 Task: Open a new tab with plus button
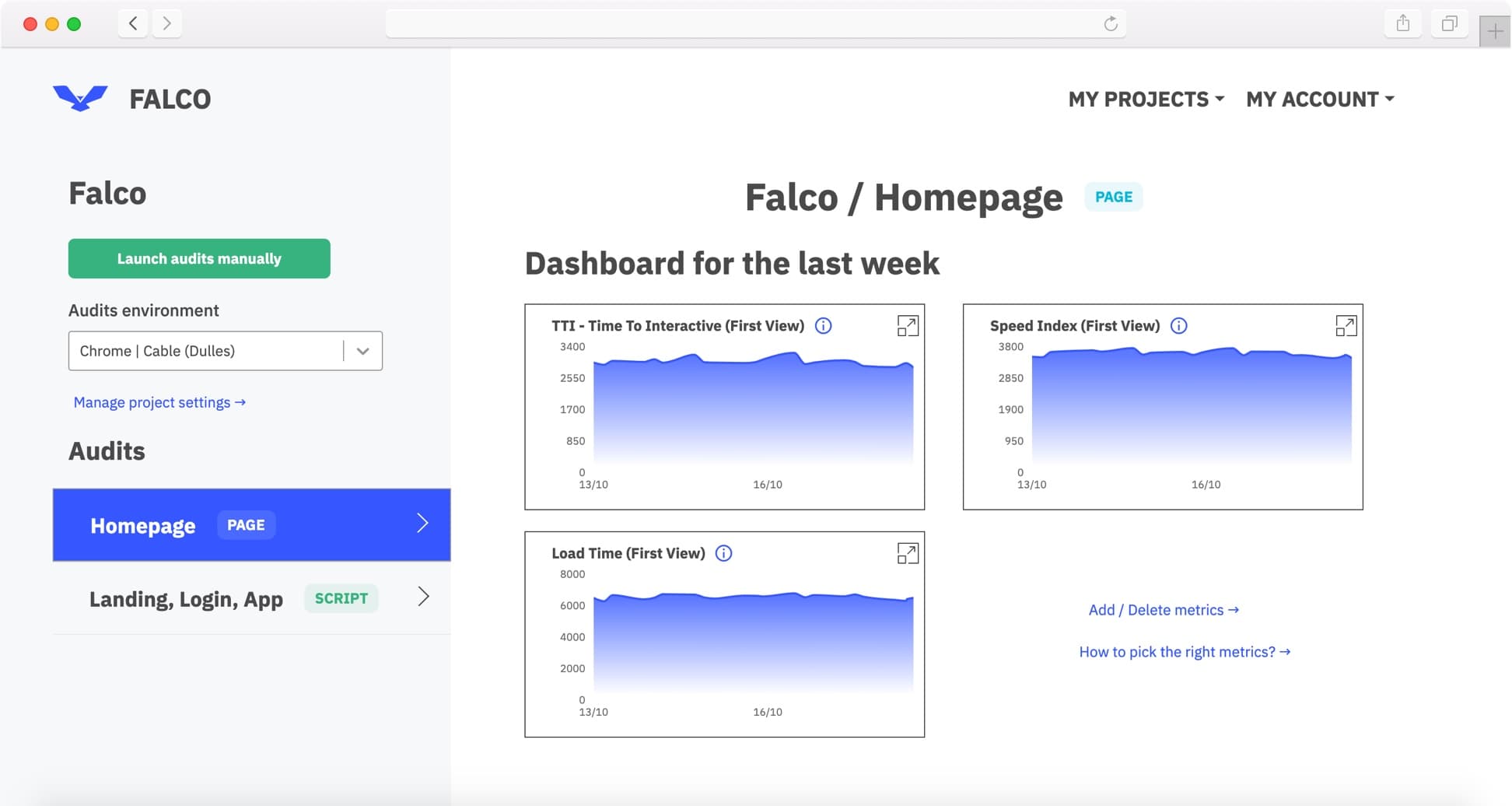[1495, 31]
